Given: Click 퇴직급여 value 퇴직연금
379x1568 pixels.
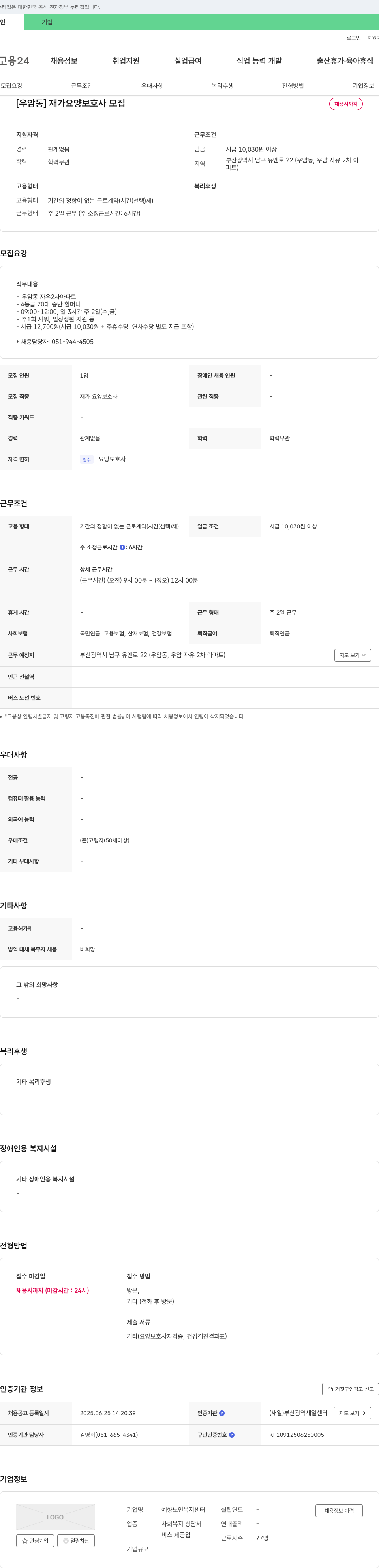Looking at the screenshot, I should coord(280,634).
